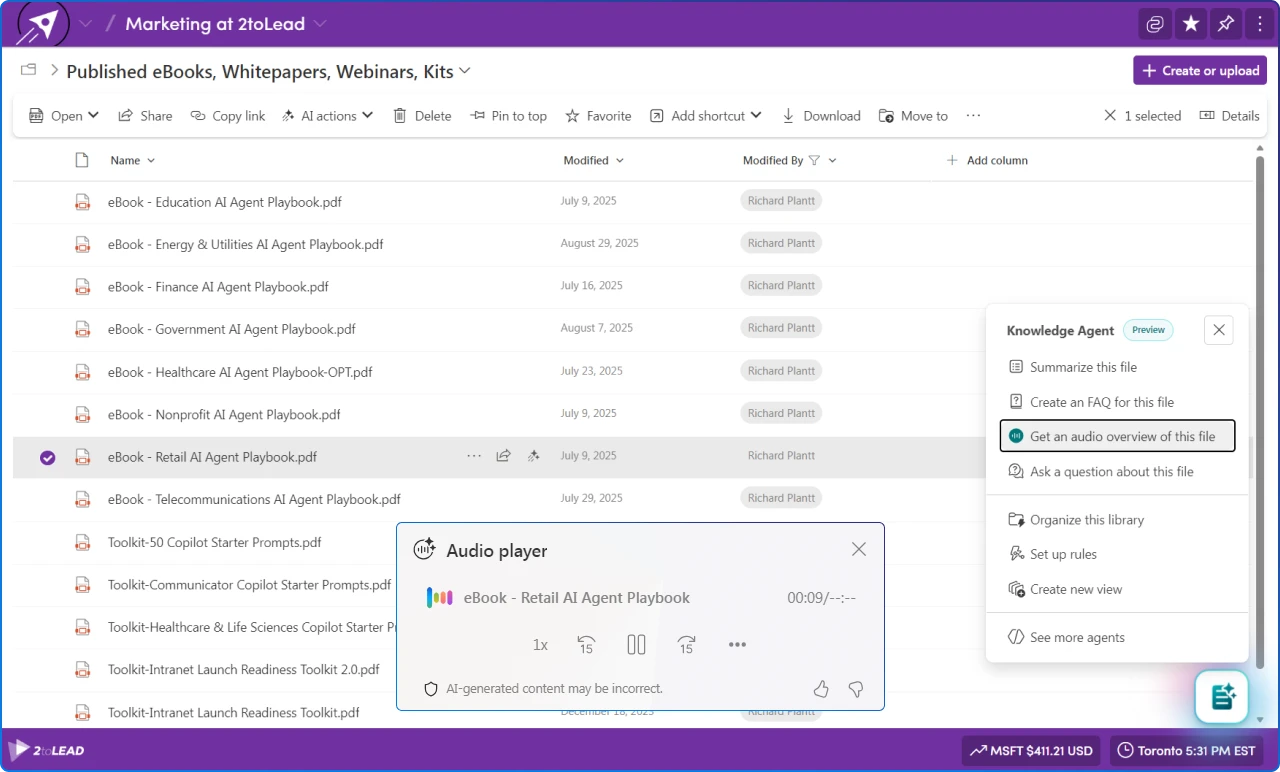This screenshot has height=772, width=1280.
Task: Click the floating Knowledge Agent button
Action: 1222,696
